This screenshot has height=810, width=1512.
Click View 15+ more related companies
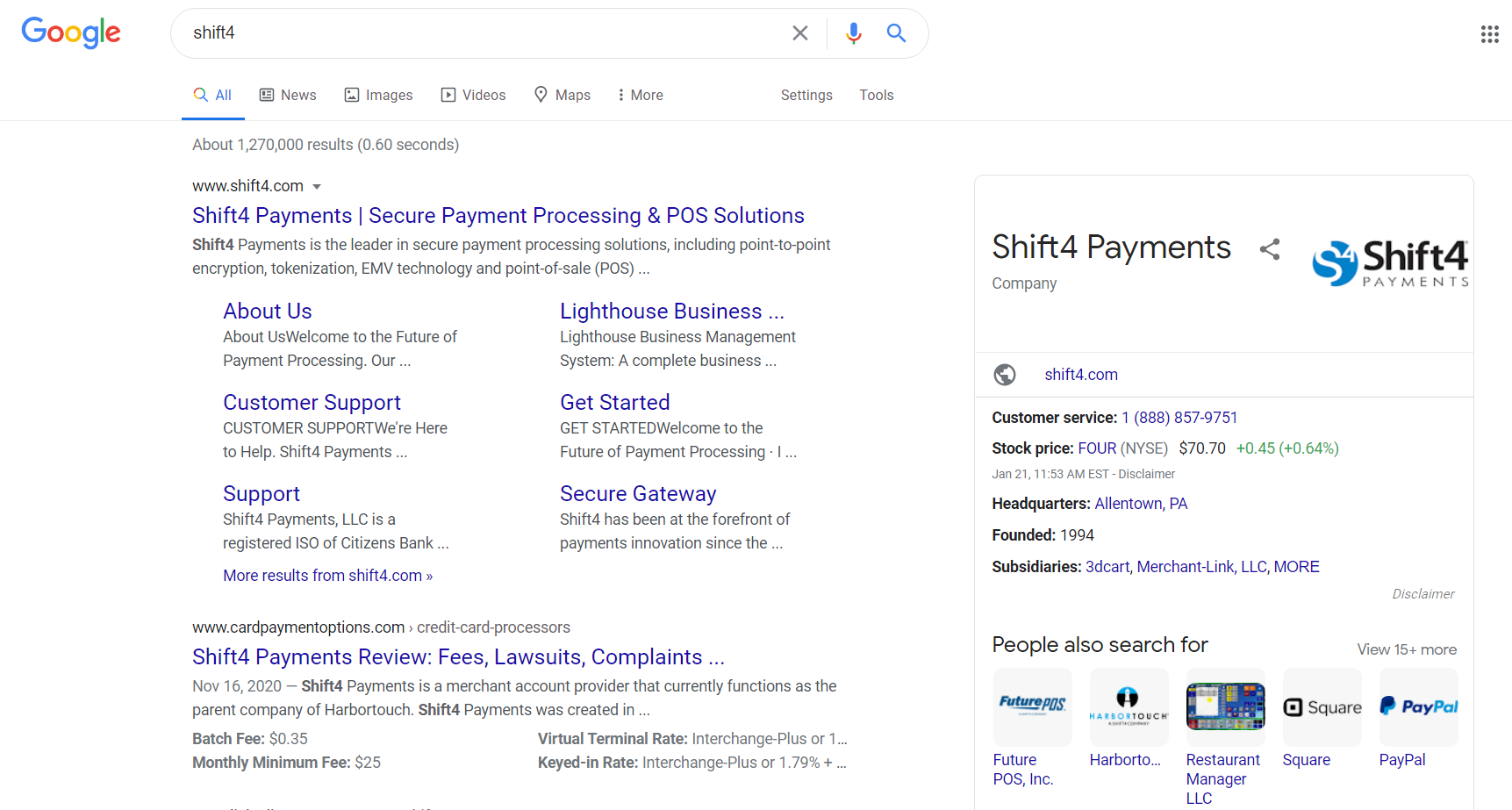[1406, 649]
